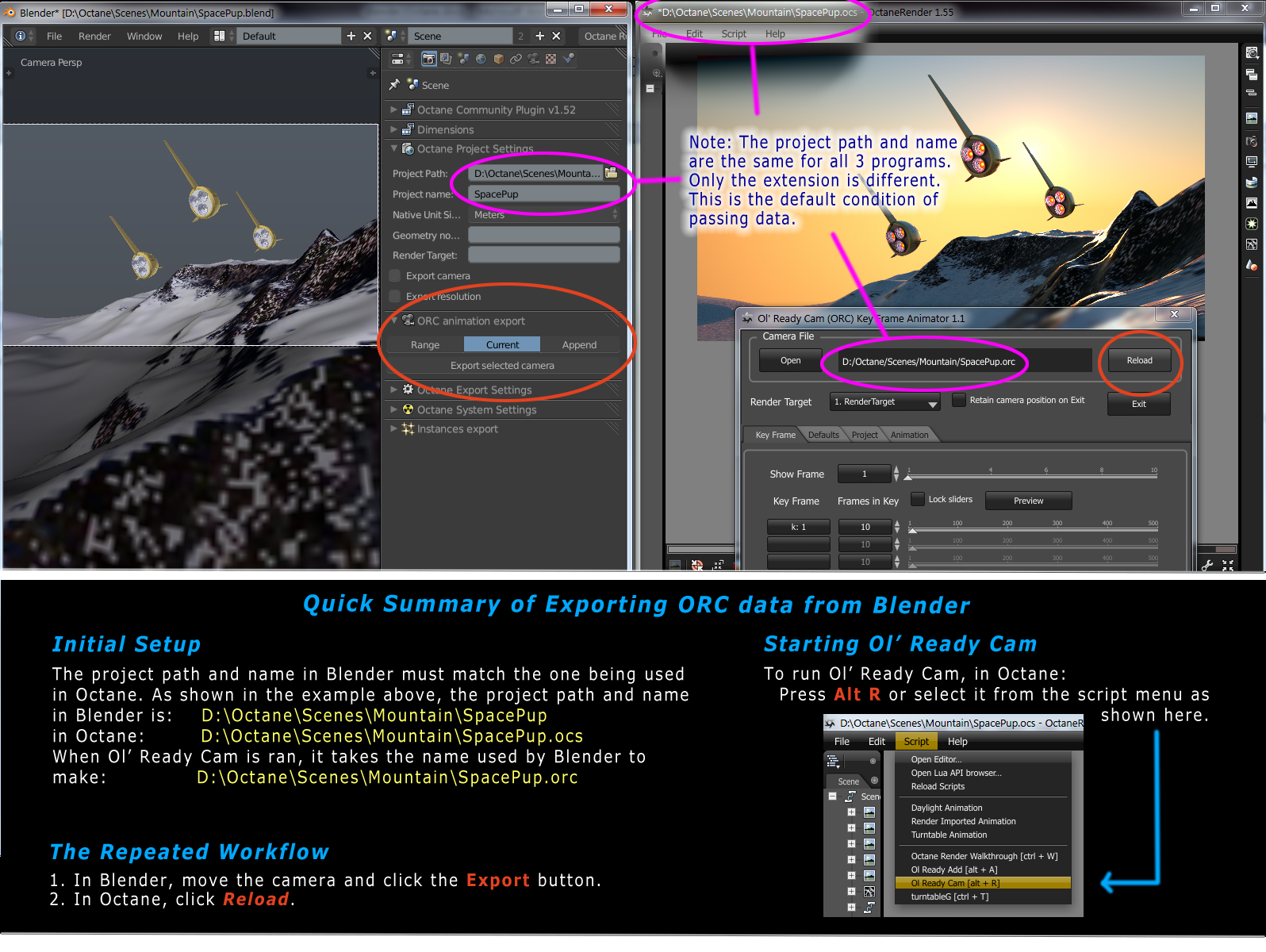Click Octane's camera toolbar icon
This screenshot has width=1266, height=952.
click(1252, 140)
